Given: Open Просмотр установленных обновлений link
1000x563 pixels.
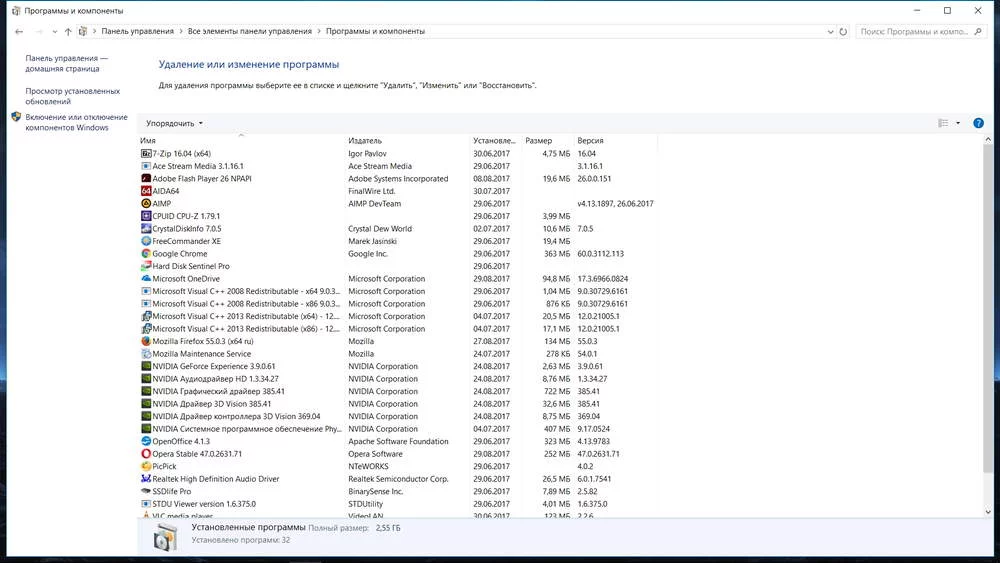Looking at the screenshot, I should pos(72,96).
